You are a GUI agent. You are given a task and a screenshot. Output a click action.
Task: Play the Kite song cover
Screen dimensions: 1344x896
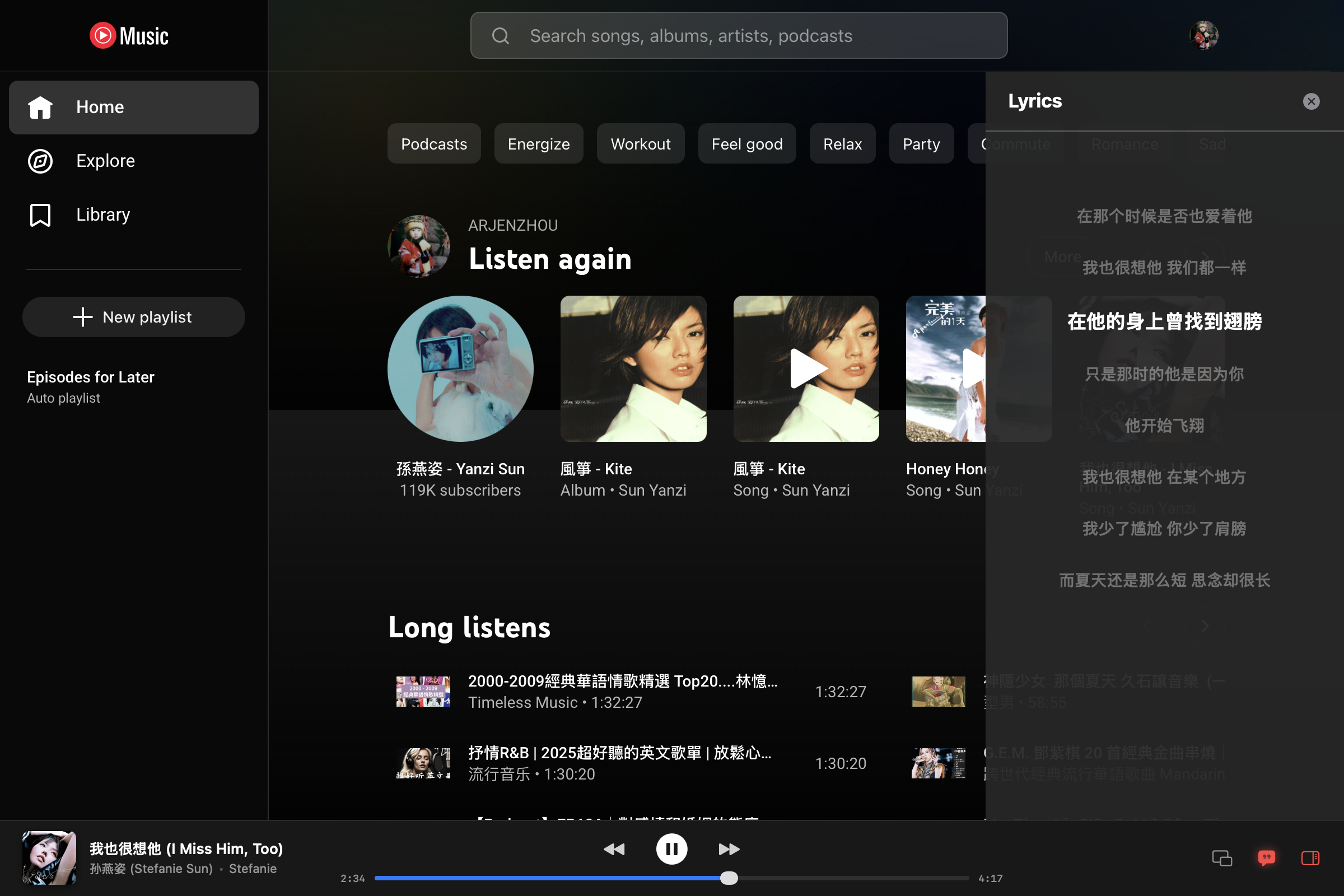tap(806, 368)
